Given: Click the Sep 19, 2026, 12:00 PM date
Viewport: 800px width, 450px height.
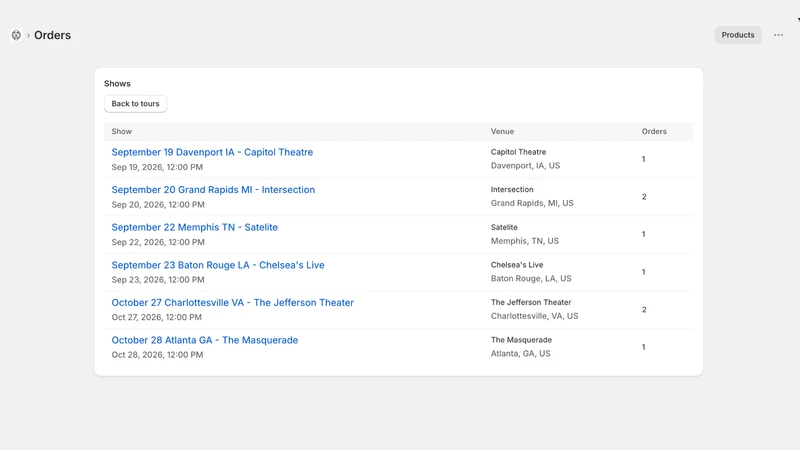Looking at the screenshot, I should point(157,167).
